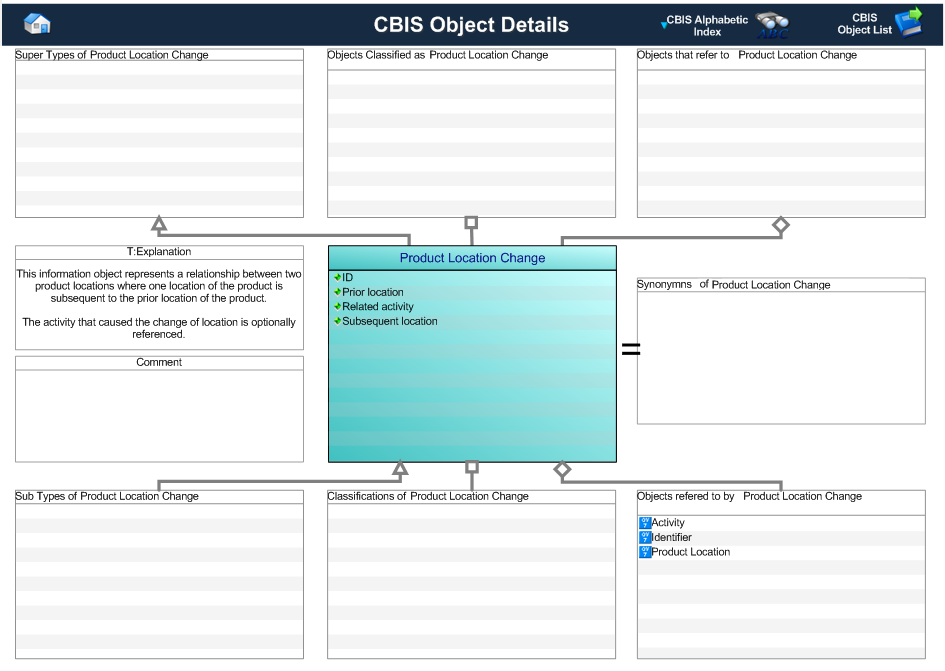
Task: Open the CBIS Object List book icon
Action: tap(909, 22)
